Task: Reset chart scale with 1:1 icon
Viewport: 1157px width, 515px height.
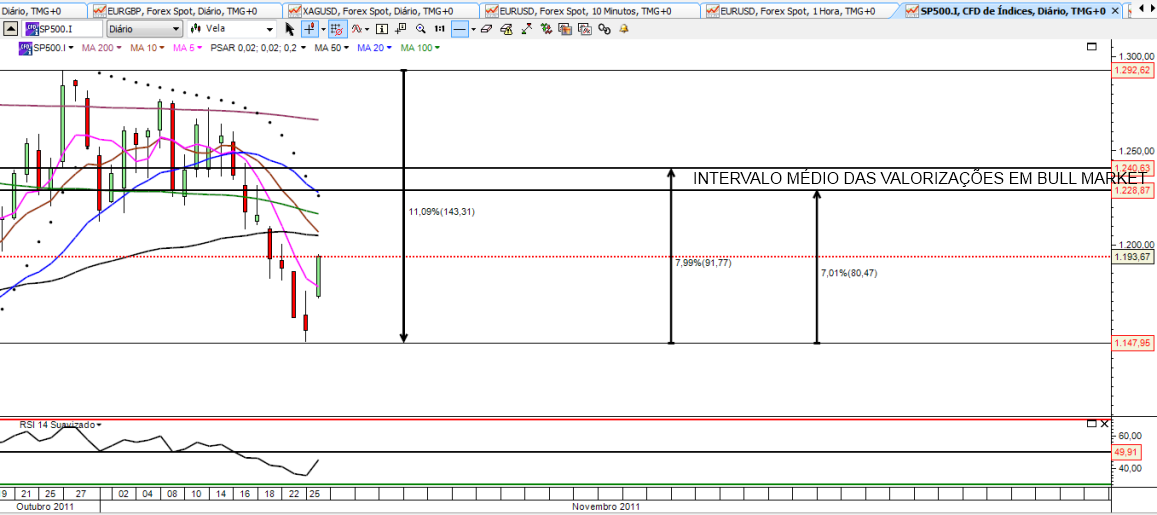Action: (437, 29)
